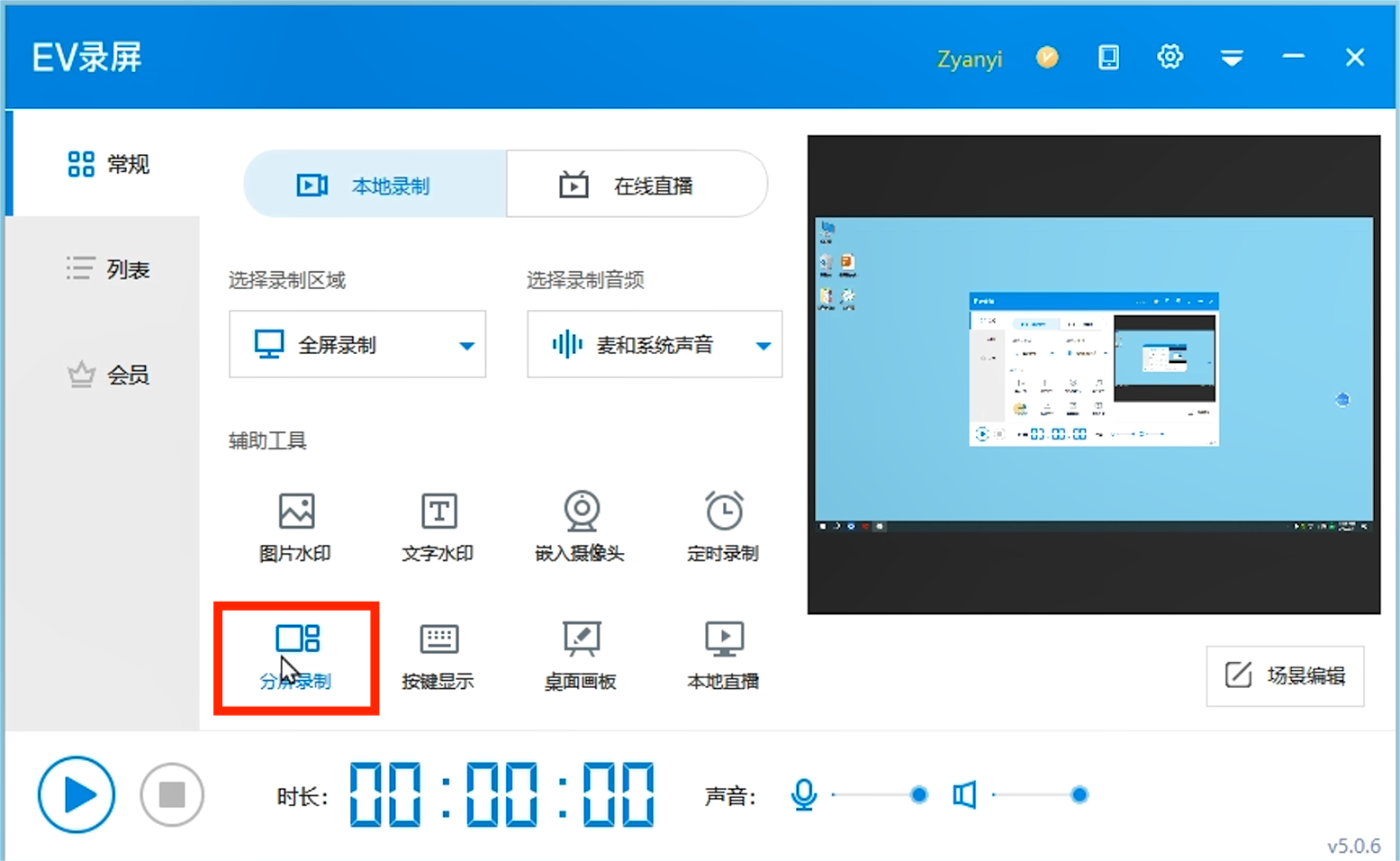Select the 图片水印 watermark tool
Screen dimensions: 1400x861
tap(294, 527)
